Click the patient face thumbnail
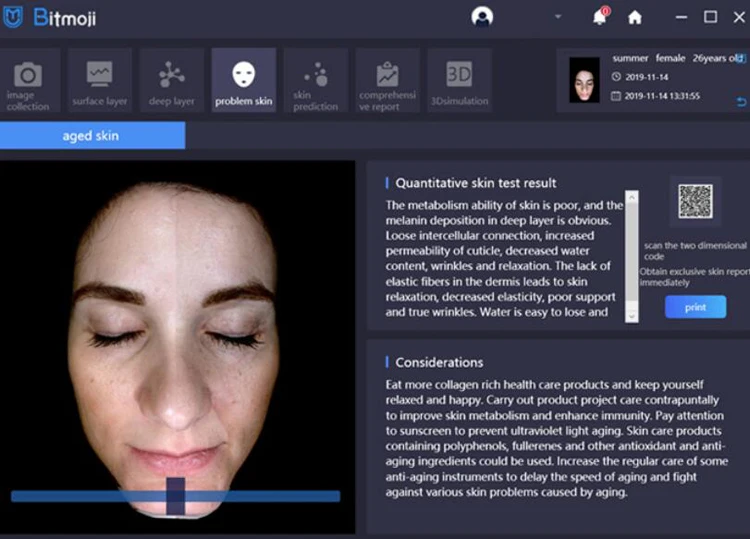Screen dimensions: 750x539 pyautogui.click(x=585, y=80)
